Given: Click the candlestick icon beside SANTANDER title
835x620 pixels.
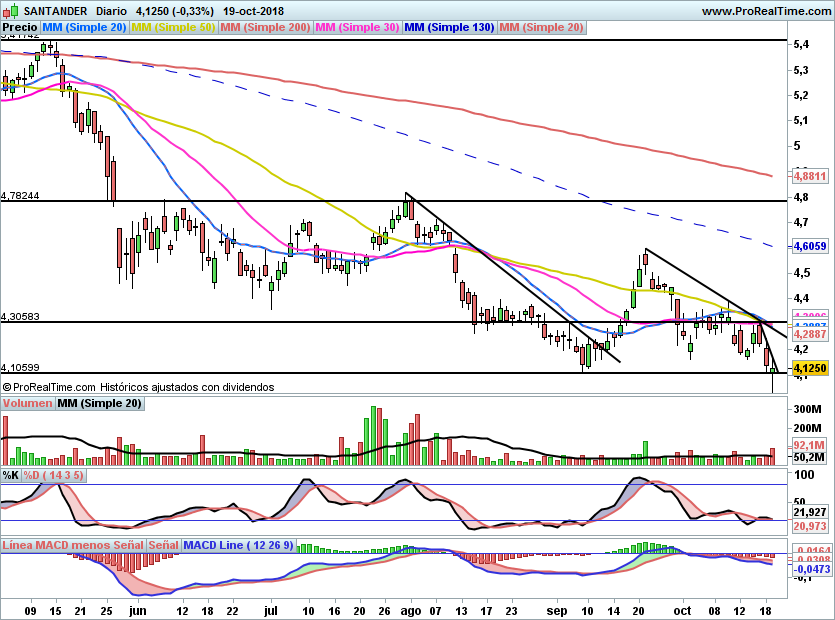Looking at the screenshot, I should pyautogui.click(x=10, y=10).
